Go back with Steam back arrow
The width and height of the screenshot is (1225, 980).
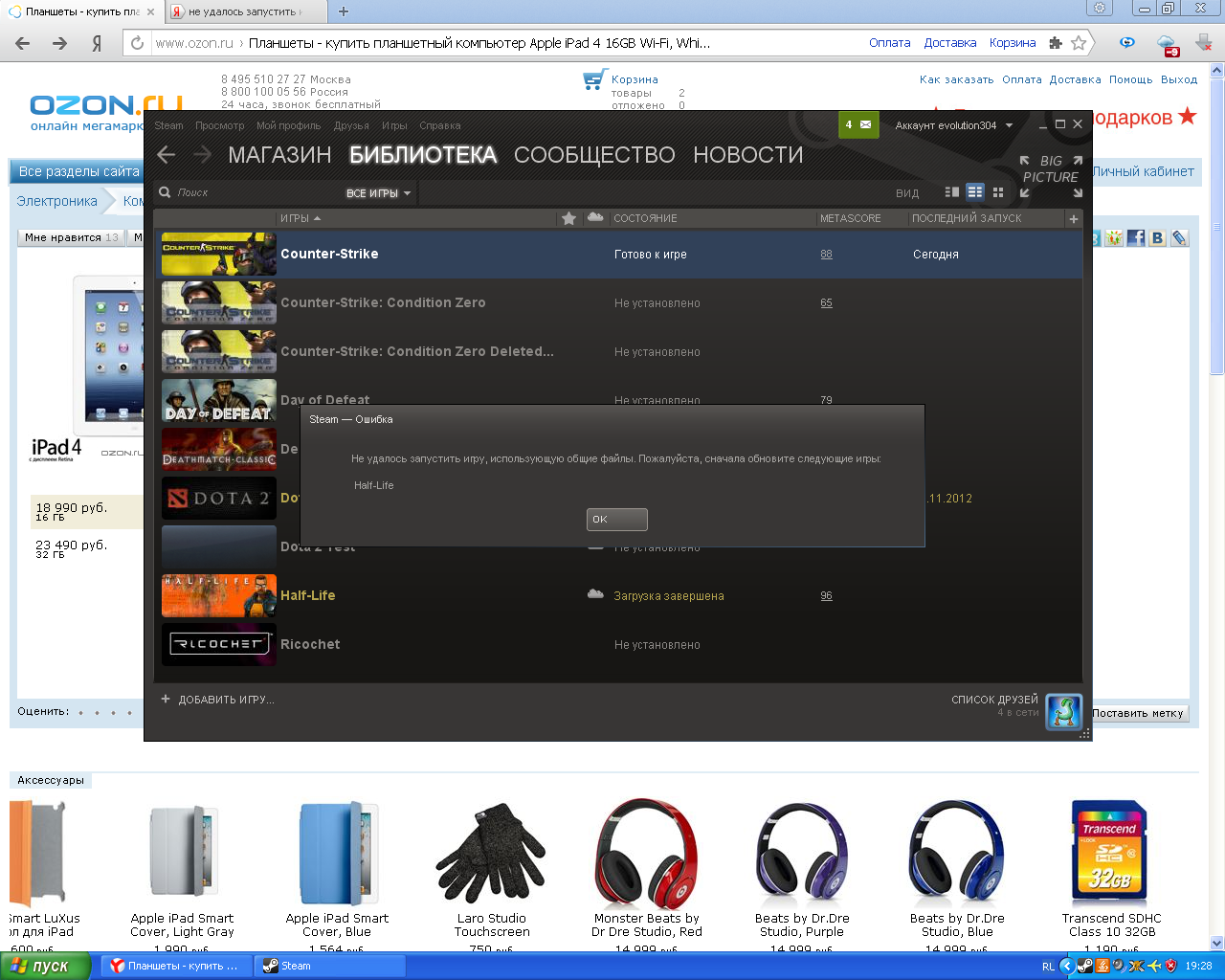coord(167,155)
